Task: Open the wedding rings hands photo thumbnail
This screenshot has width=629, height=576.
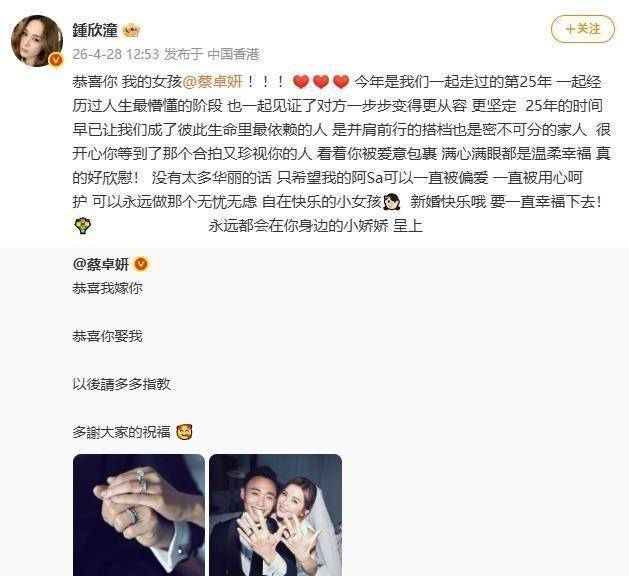Action: point(139,515)
